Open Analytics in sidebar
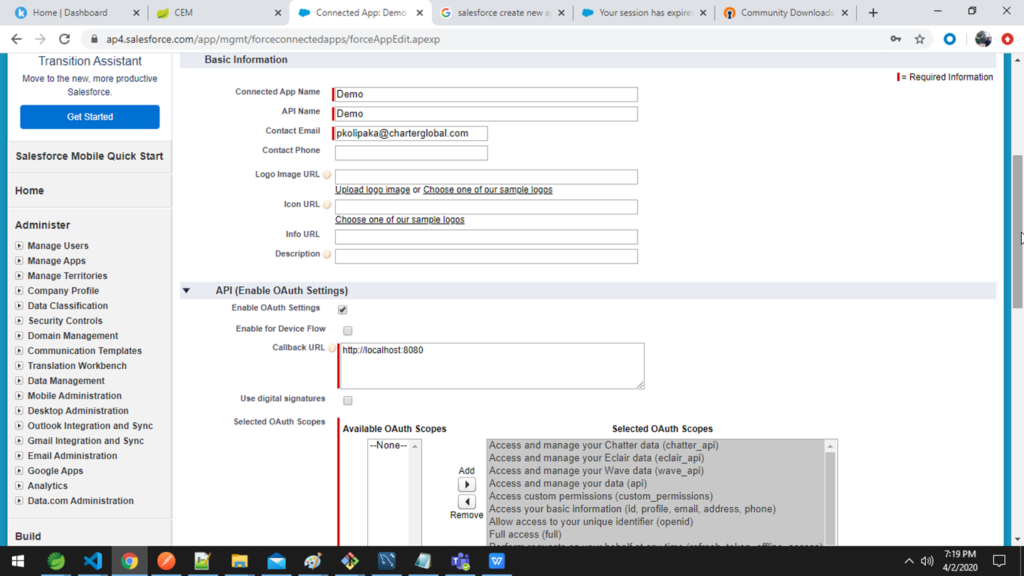Viewport: 1024px width, 576px height. (48, 486)
